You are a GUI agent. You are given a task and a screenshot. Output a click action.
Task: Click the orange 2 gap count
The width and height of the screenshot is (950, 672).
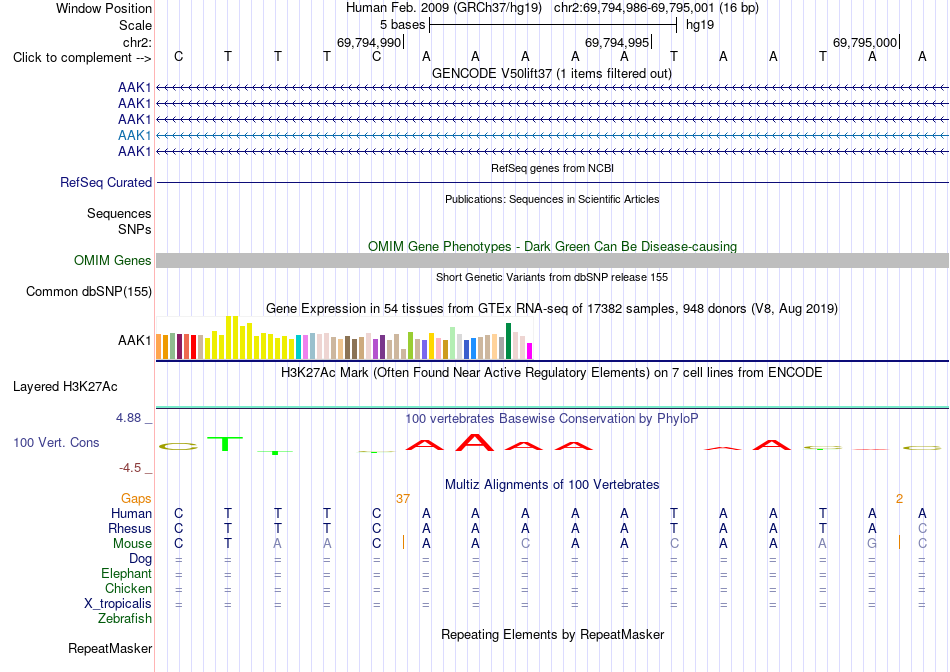(x=899, y=498)
